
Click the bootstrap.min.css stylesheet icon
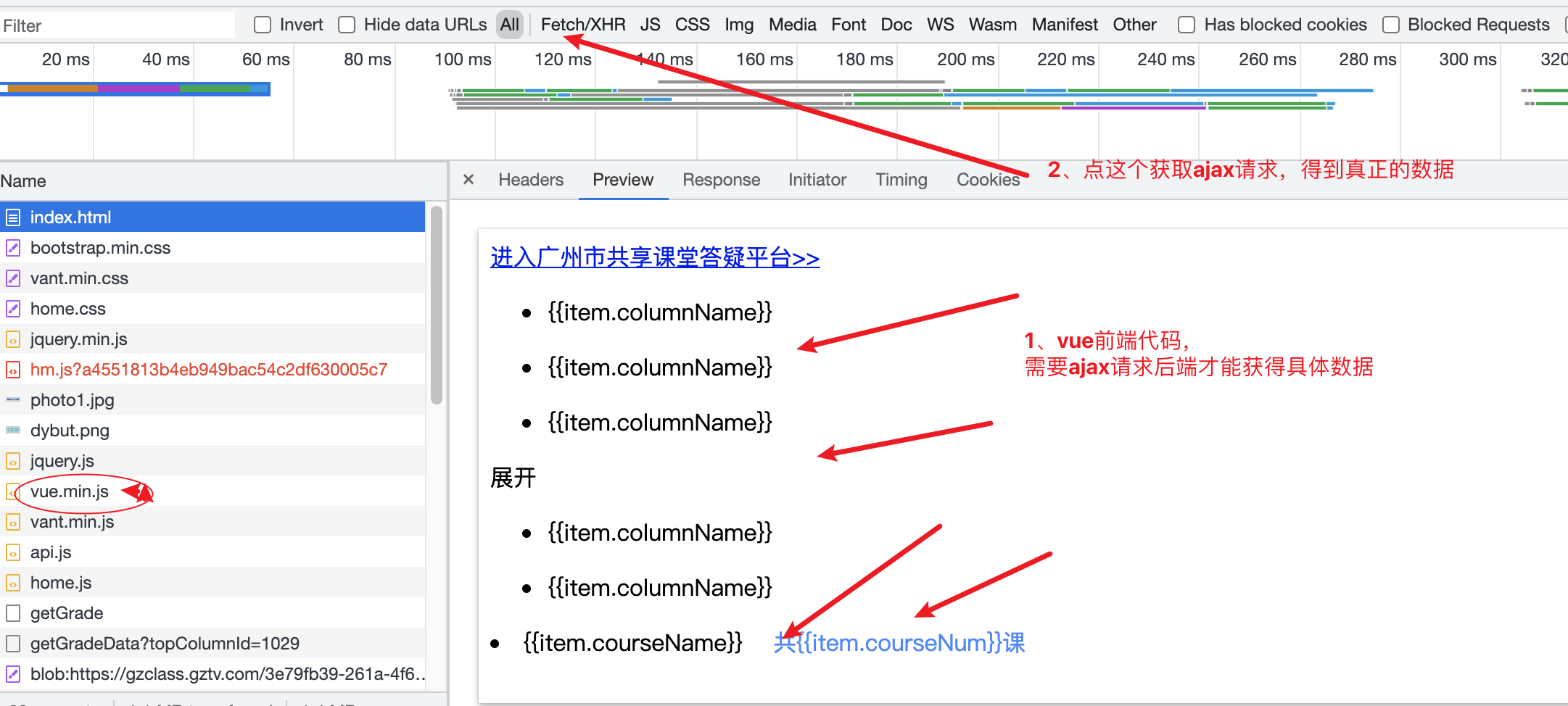[x=13, y=248]
